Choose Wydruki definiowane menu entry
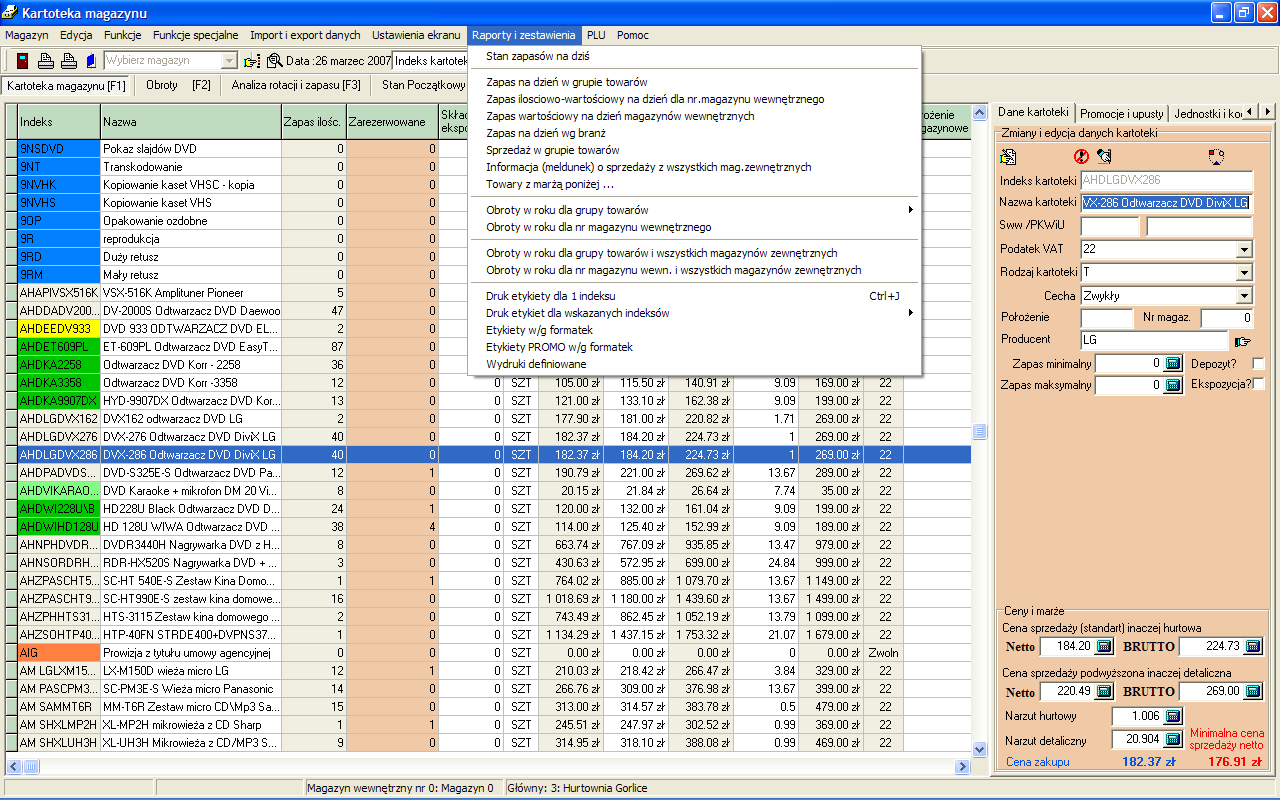The height and width of the screenshot is (800, 1280). 695,364
